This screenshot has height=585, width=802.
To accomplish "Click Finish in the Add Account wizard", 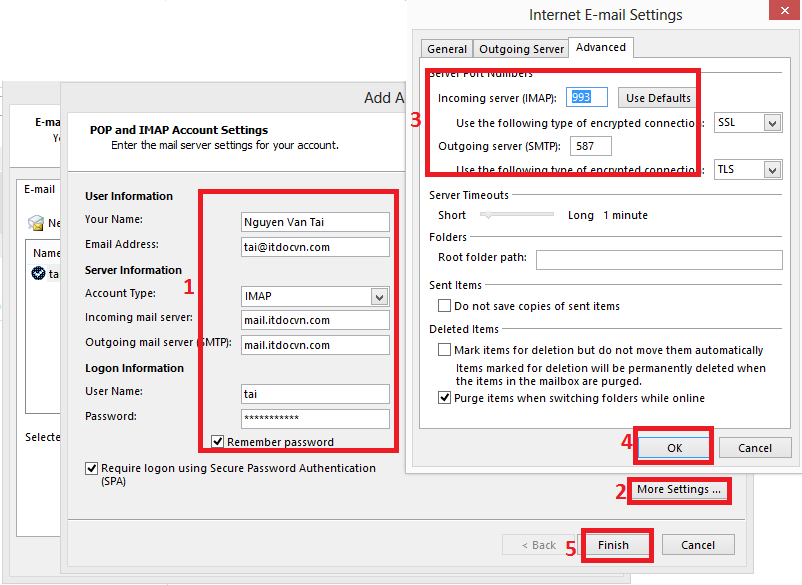I will tap(613, 545).
